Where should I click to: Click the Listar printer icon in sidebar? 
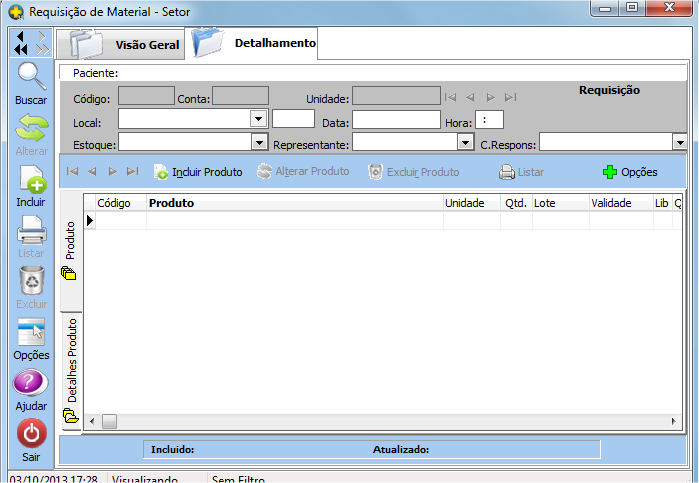tap(31, 231)
